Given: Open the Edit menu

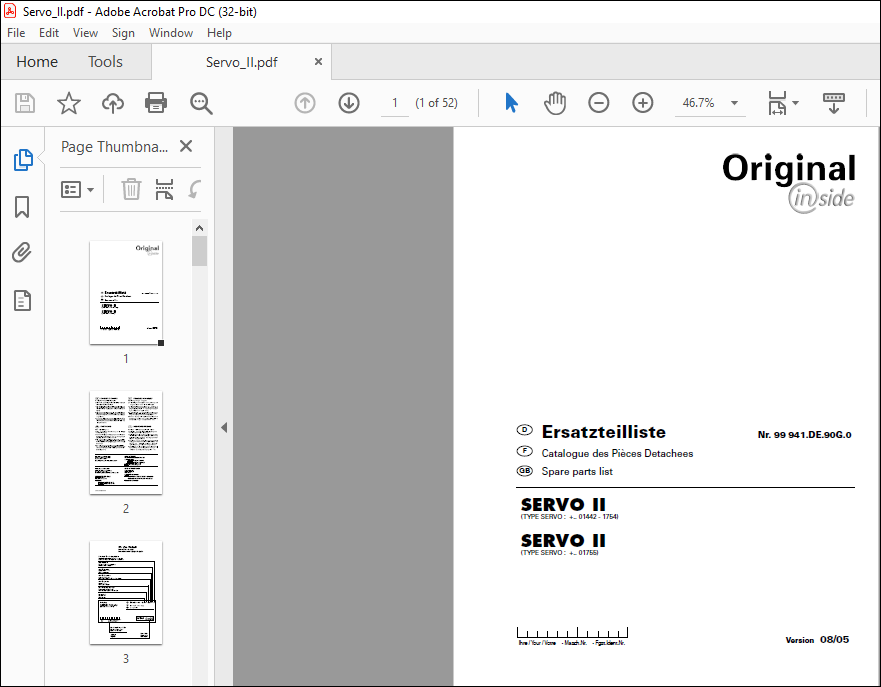Looking at the screenshot, I should click(x=49, y=33).
